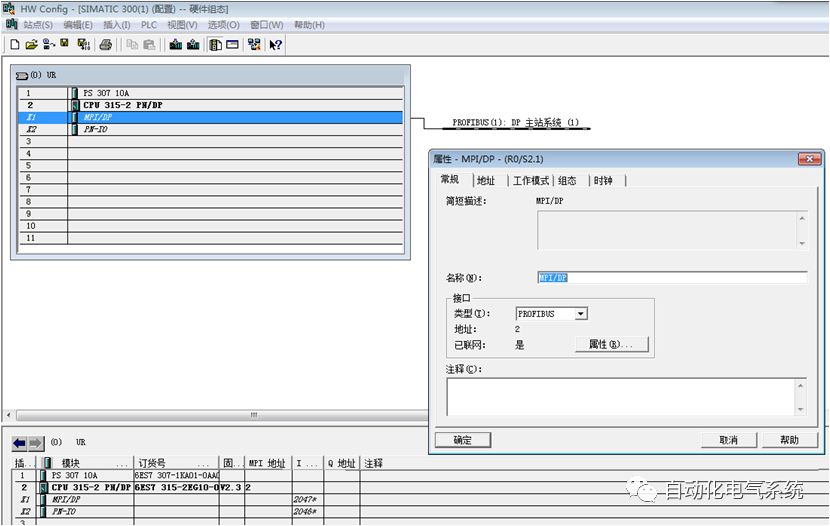Click the 属性(R)... button
Image resolution: width=830 pixels, height=526 pixels.
click(x=611, y=344)
